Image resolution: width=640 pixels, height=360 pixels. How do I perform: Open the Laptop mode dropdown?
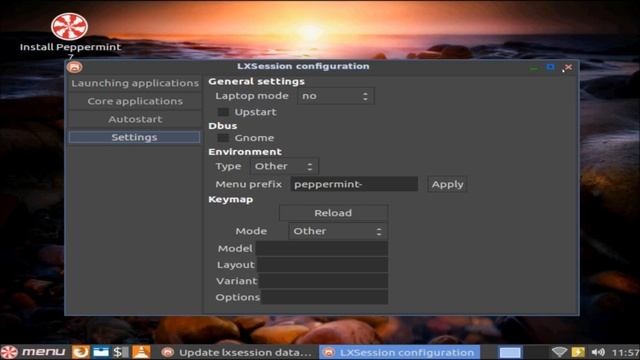(335, 96)
